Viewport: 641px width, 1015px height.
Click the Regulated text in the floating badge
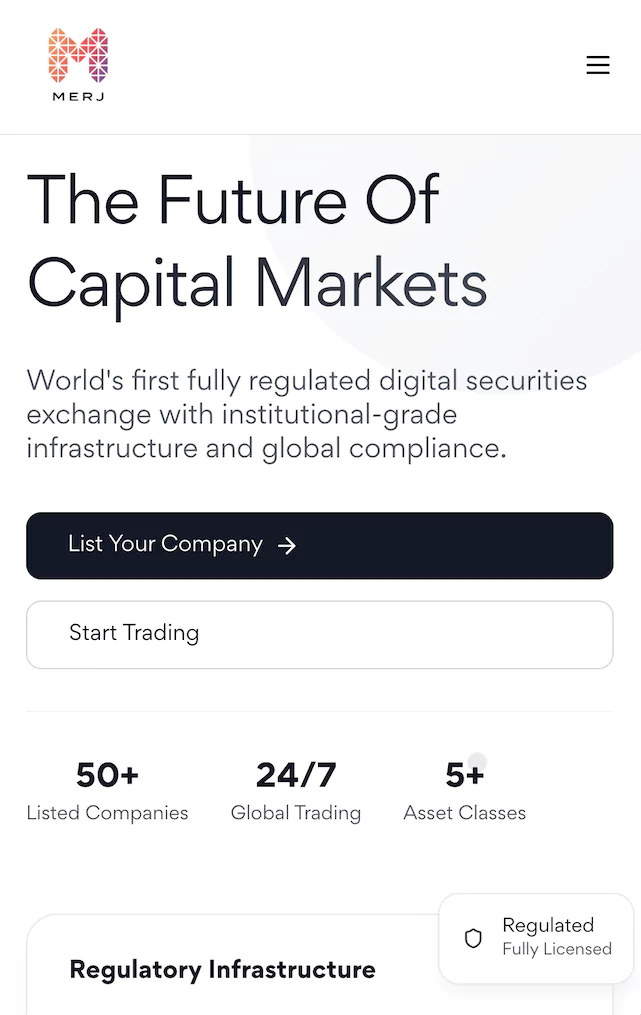pyautogui.click(x=548, y=925)
